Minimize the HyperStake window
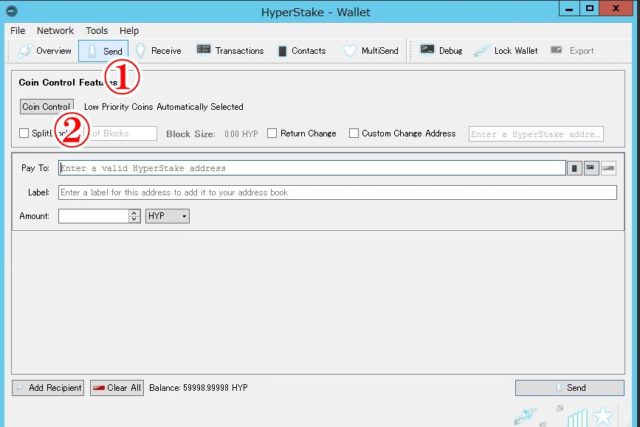Image resolution: width=640 pixels, height=427 pixels. point(569,8)
